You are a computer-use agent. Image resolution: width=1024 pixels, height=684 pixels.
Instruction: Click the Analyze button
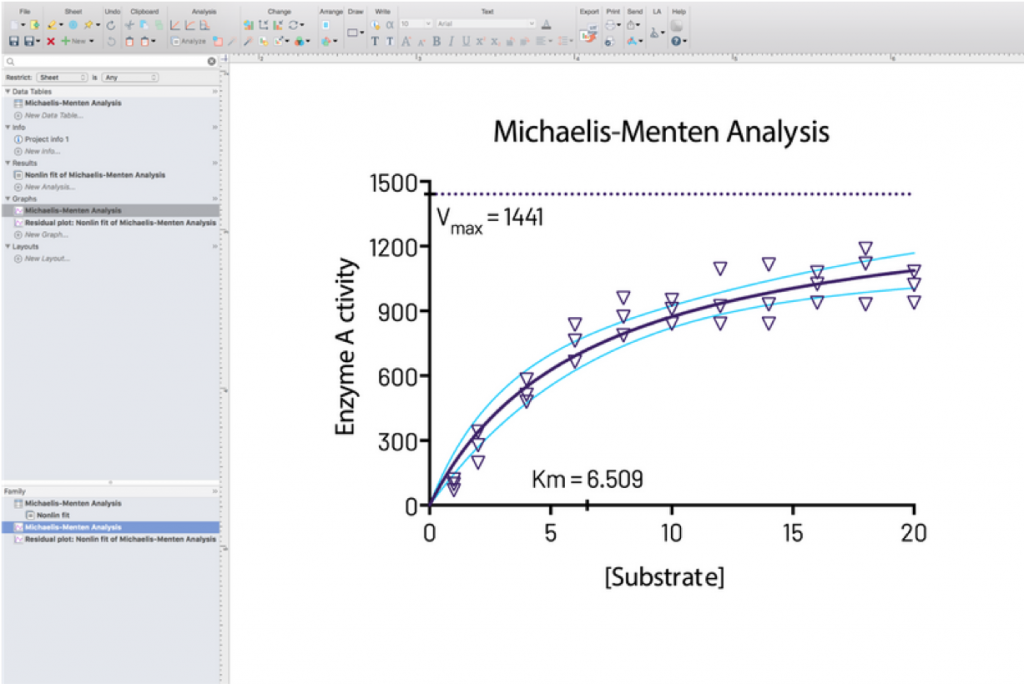(188, 41)
